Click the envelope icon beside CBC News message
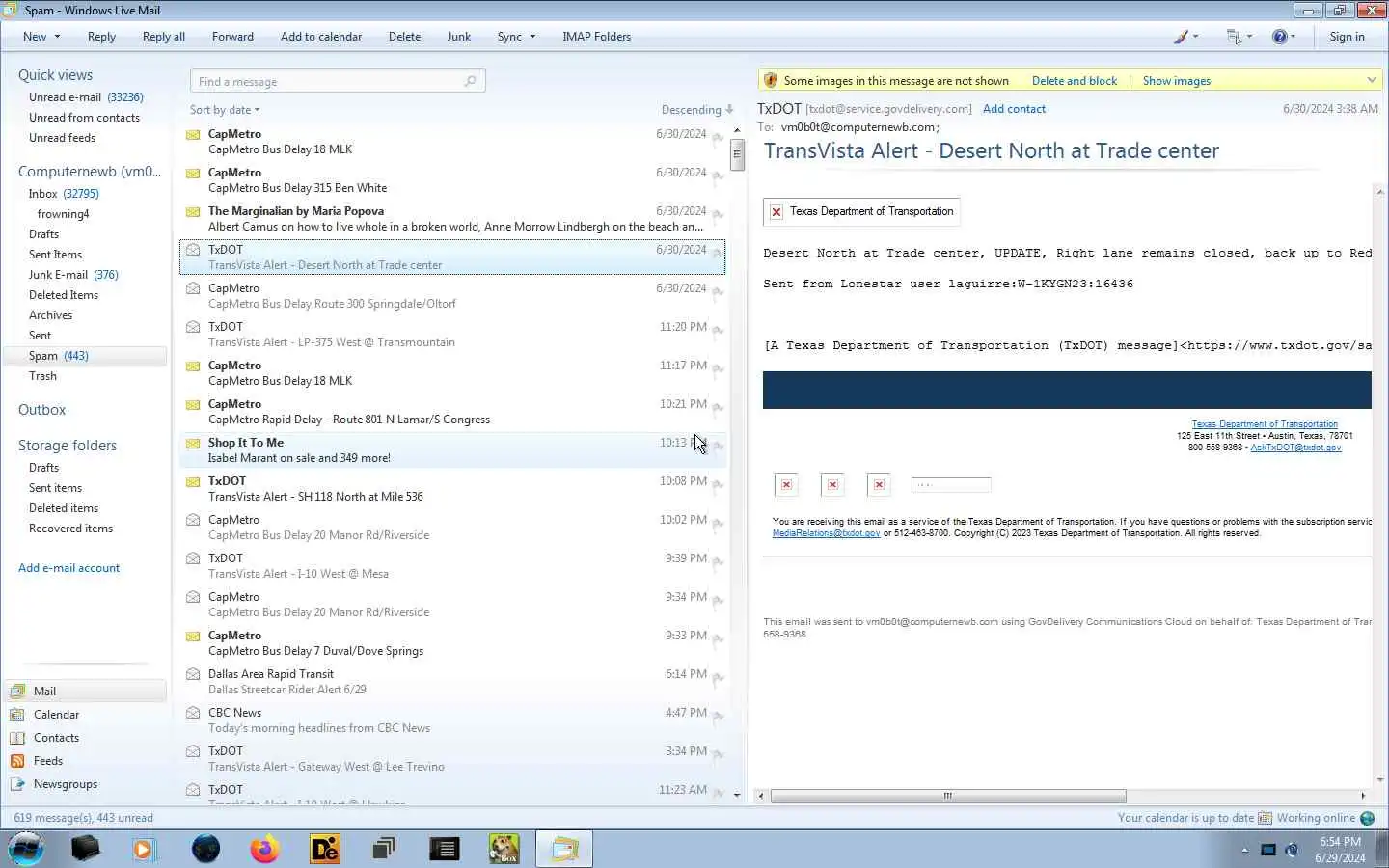 point(193,713)
